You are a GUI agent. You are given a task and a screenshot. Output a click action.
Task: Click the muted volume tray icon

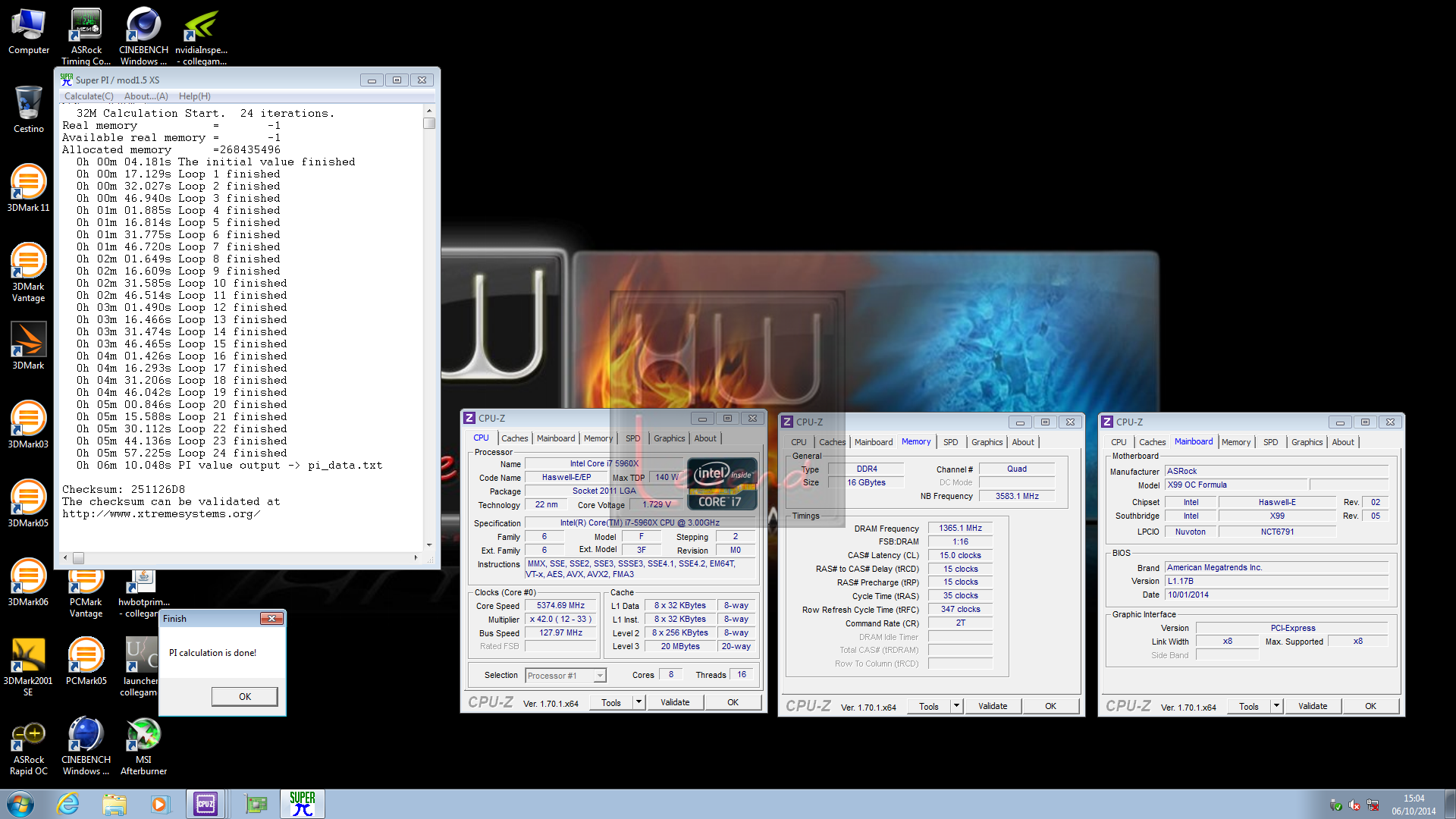point(1354,805)
